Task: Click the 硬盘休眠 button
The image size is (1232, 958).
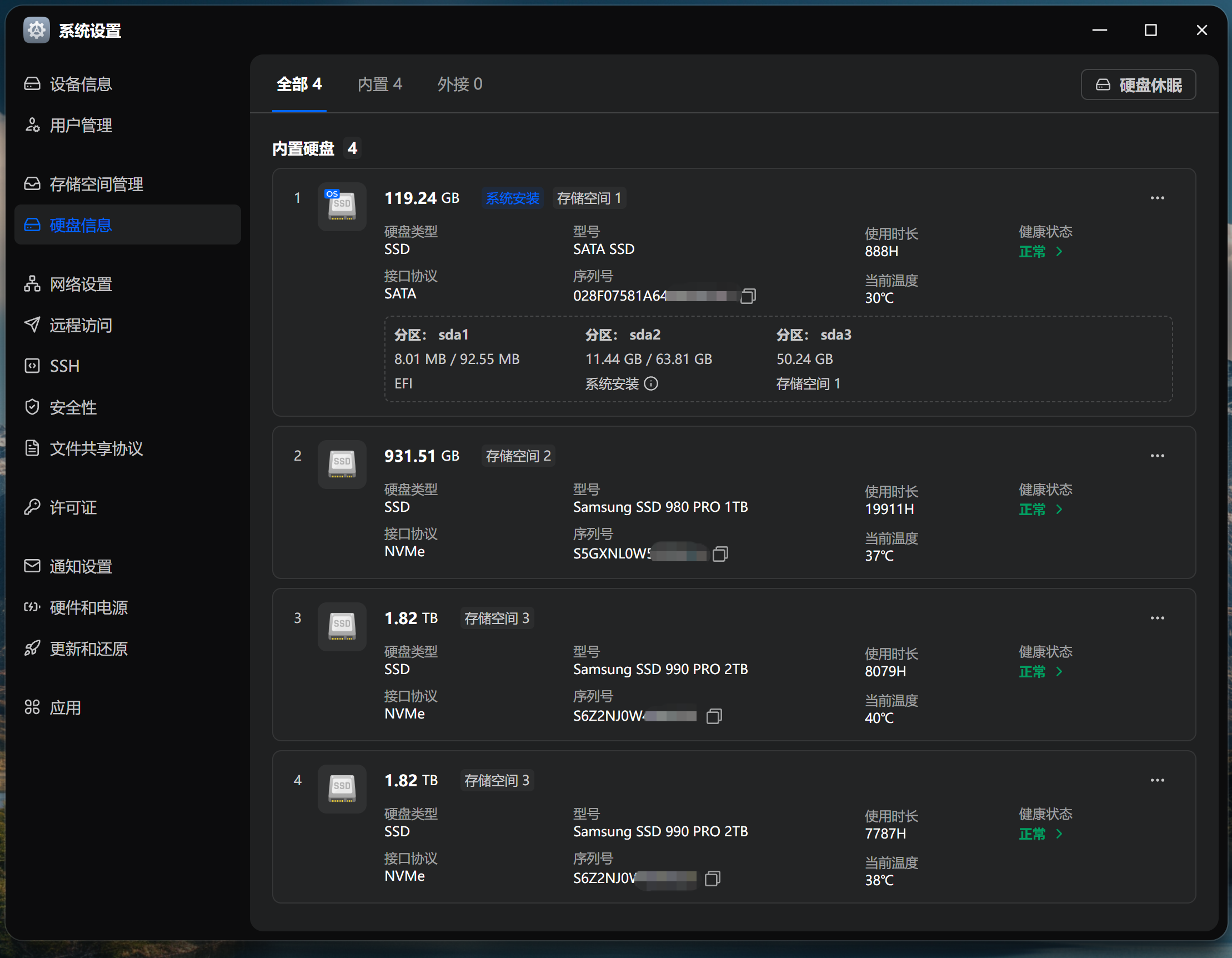Action: [1138, 84]
